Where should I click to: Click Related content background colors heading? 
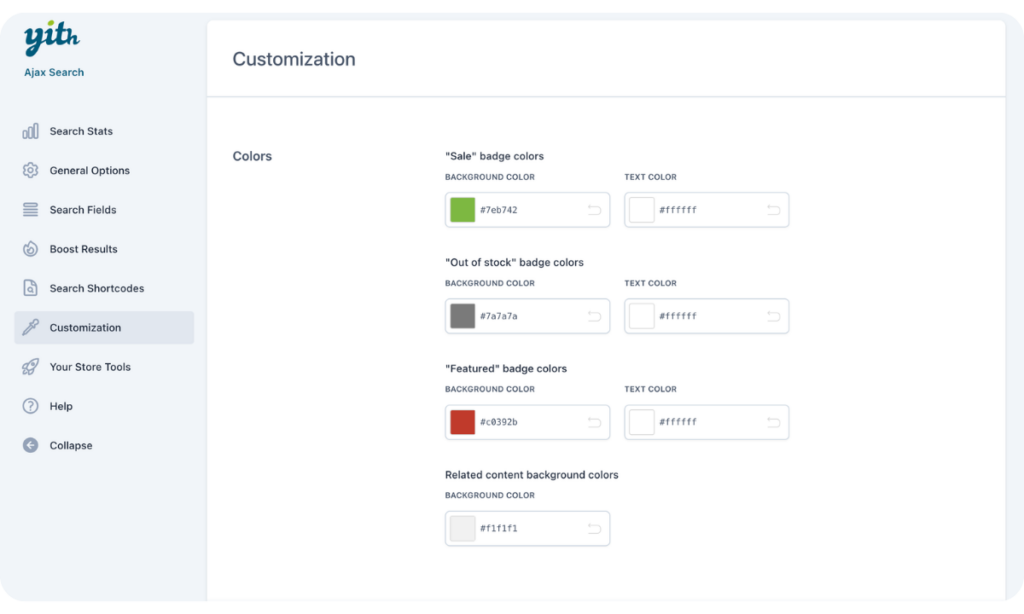[x=532, y=475]
